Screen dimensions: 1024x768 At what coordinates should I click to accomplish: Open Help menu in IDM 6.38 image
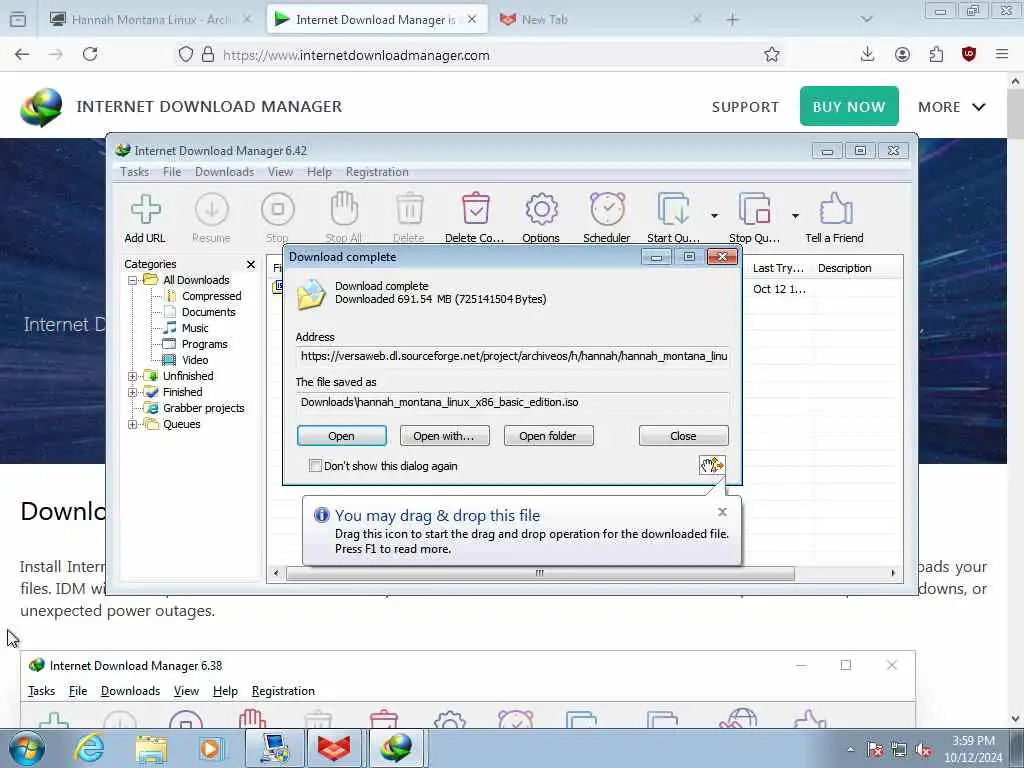click(225, 691)
